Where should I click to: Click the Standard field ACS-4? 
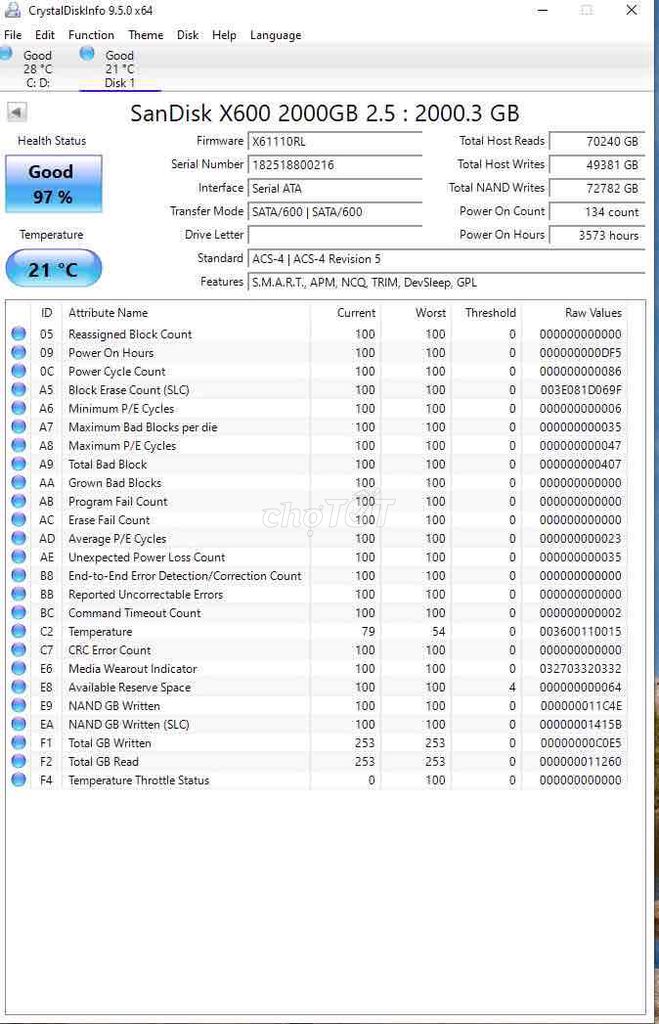pyautogui.click(x=447, y=259)
